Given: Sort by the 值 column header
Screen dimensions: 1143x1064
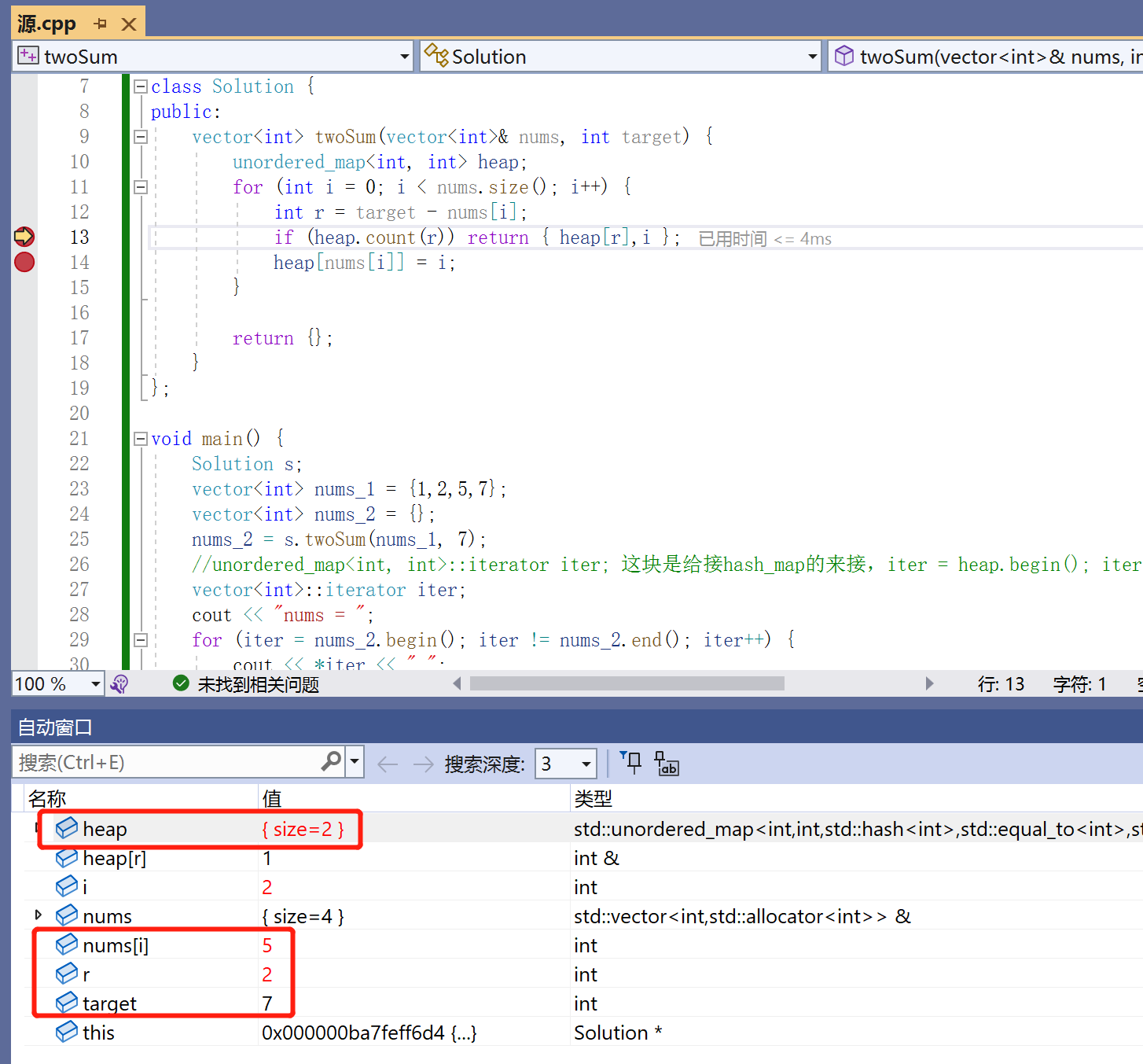Looking at the screenshot, I should (414, 798).
